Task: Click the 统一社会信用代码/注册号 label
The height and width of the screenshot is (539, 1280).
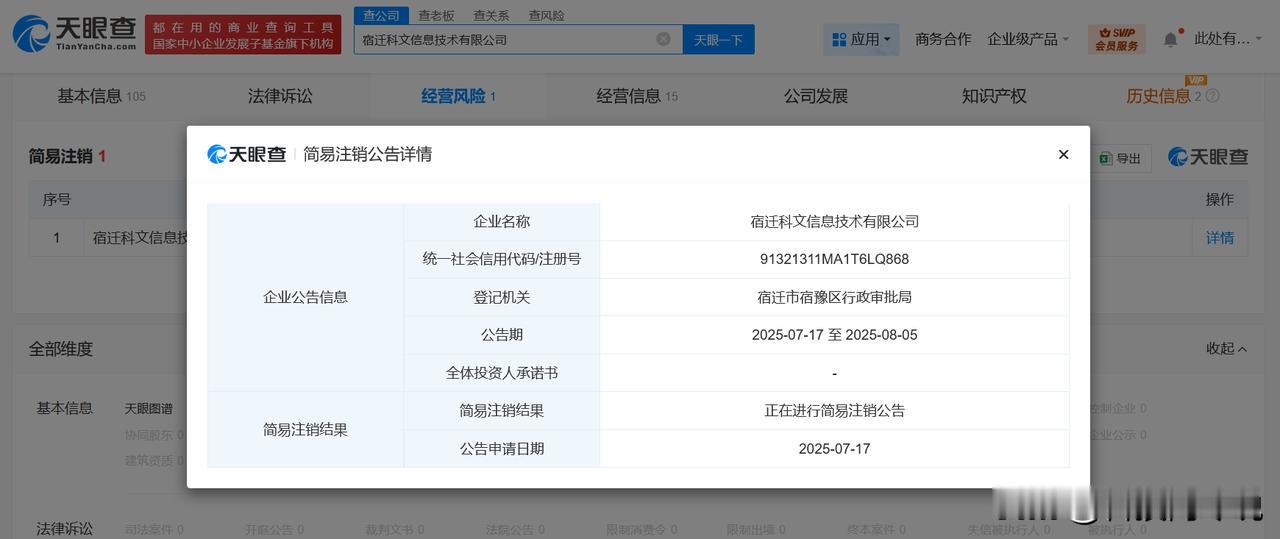Action: (x=502, y=259)
